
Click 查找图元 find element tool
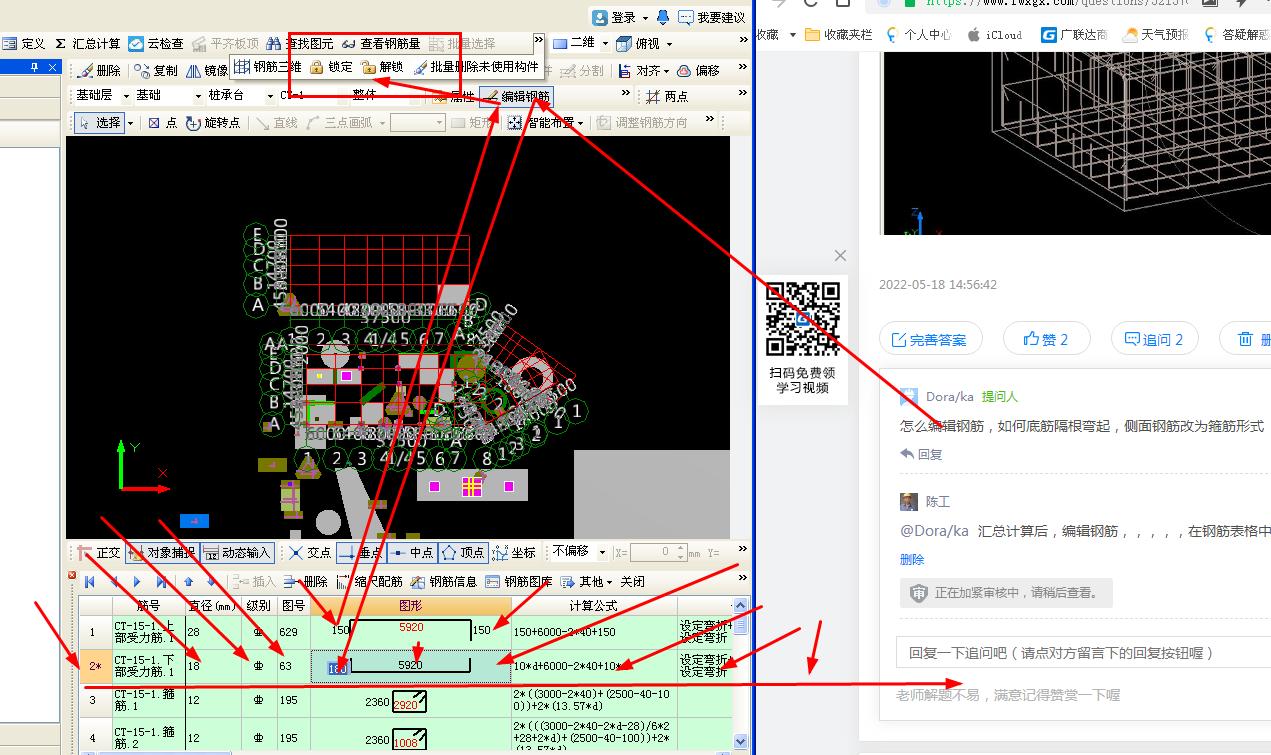click(299, 44)
